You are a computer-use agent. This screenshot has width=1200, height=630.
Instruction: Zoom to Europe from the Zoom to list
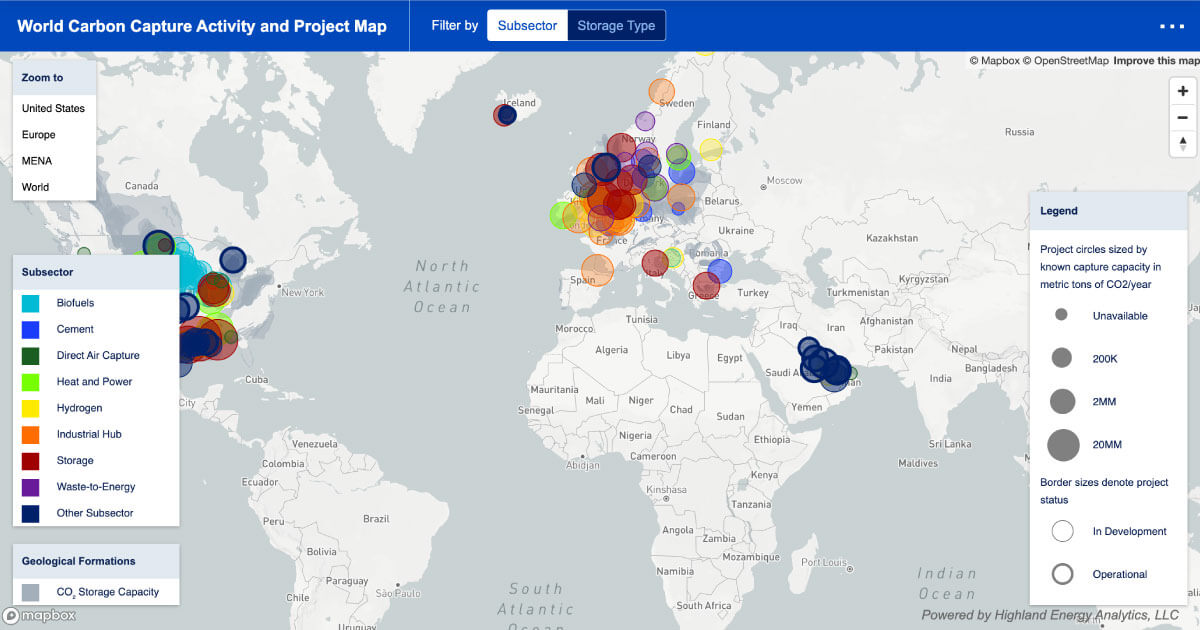tap(39, 134)
